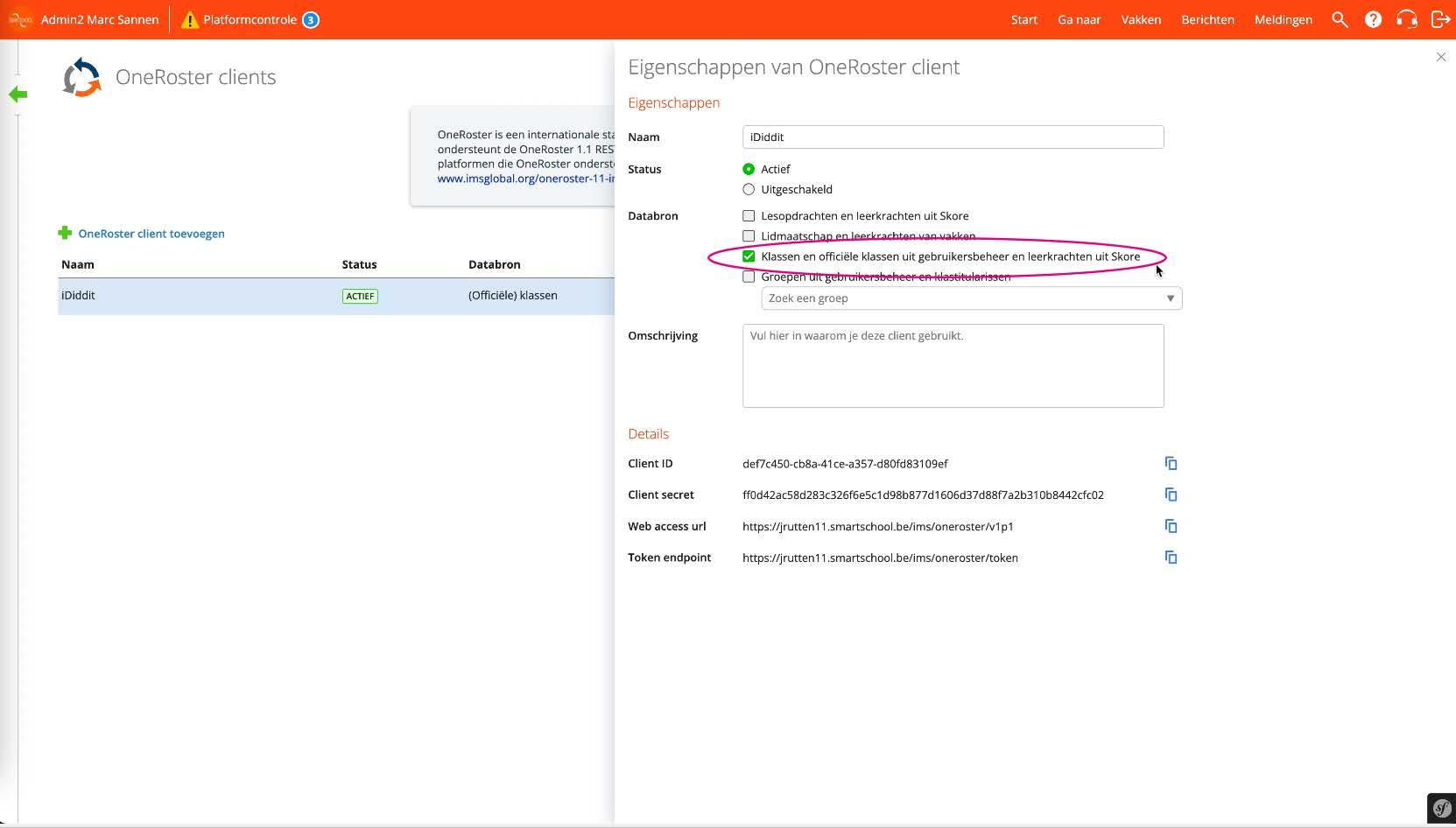The image size is (1456, 828).
Task: Click the OneRoster sync logo icon
Action: [x=82, y=77]
